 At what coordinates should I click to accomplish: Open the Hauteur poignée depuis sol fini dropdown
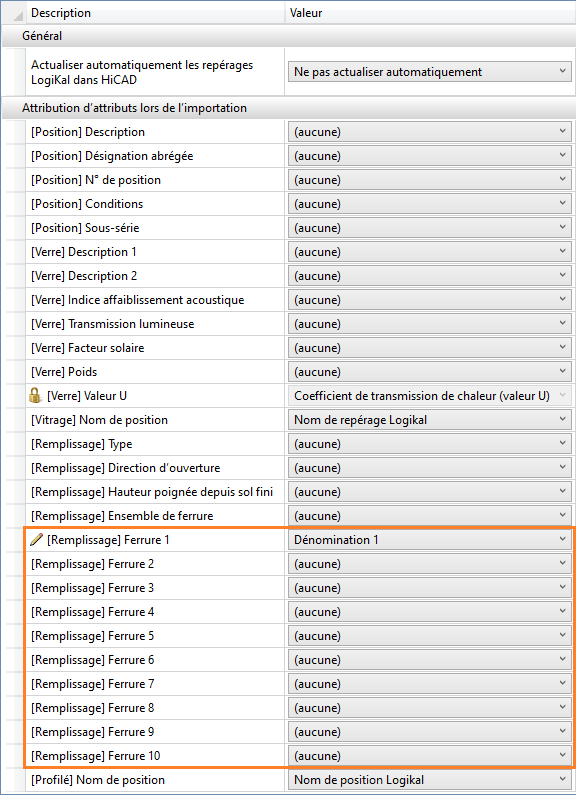[x=429, y=492]
